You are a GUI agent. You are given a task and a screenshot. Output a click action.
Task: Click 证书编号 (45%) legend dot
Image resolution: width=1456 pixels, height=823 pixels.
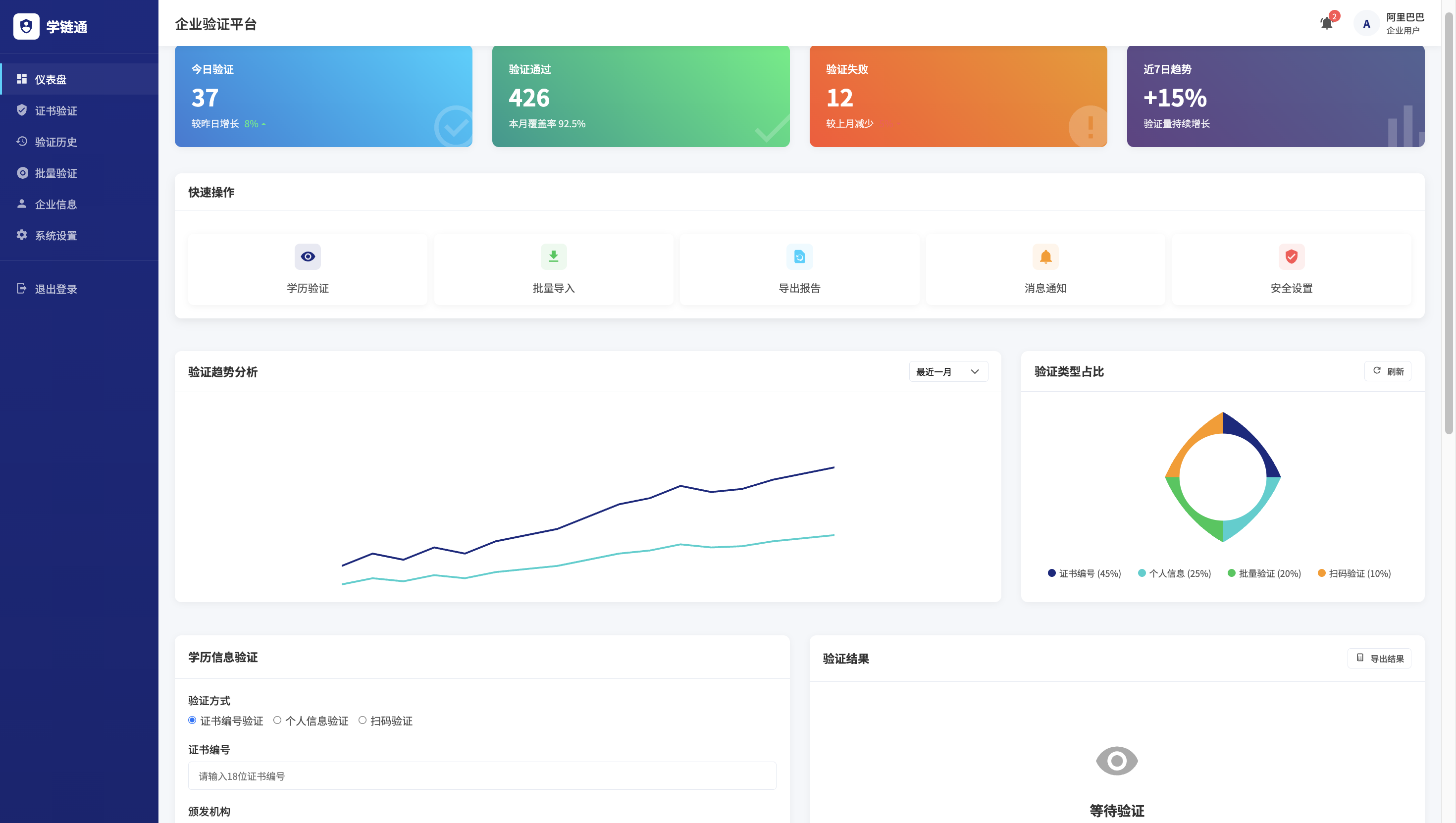point(1052,573)
